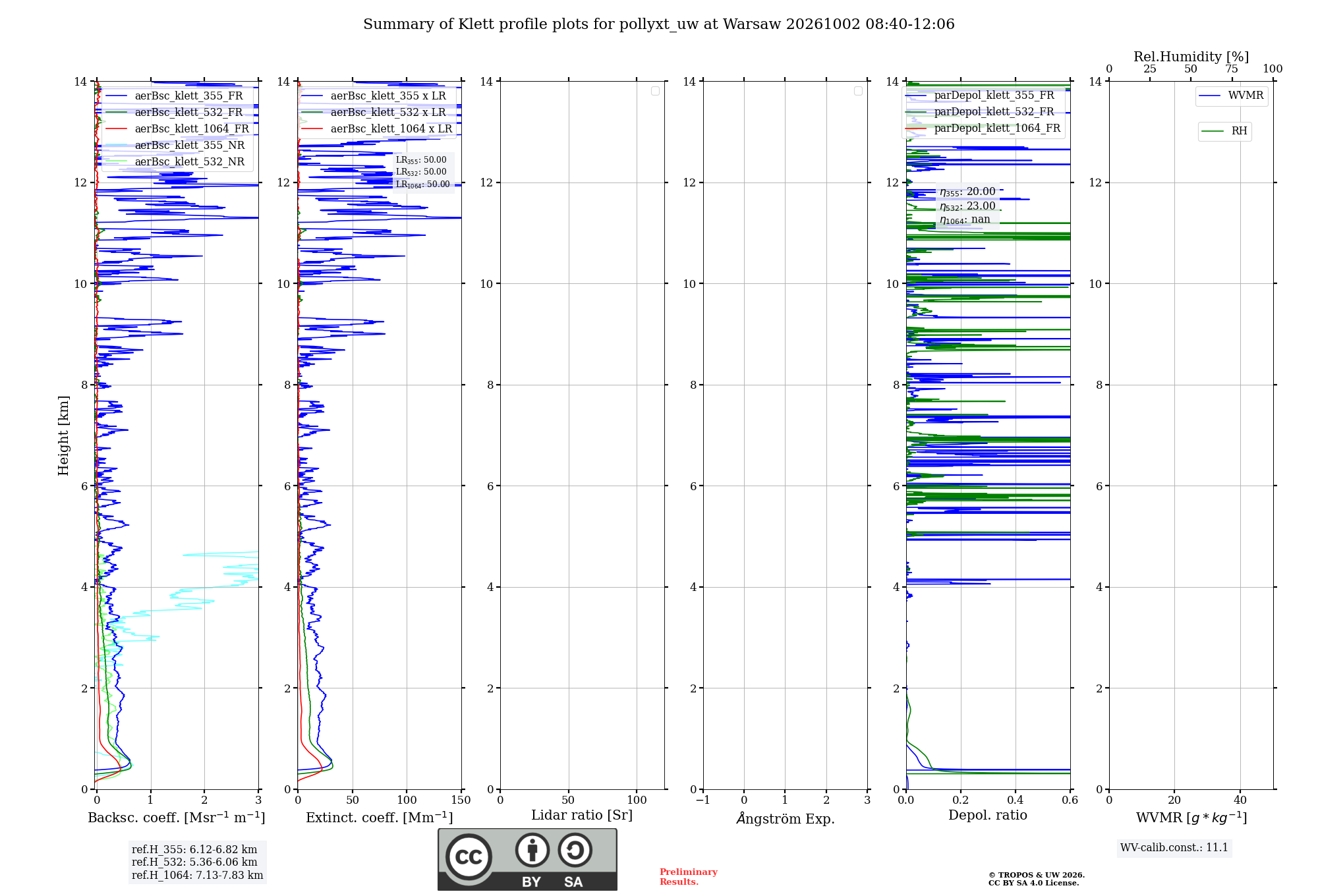Image resolution: width=1318 pixels, height=896 pixels.
Task: Click the LR532: 50.00 annotation
Action: click(x=421, y=172)
